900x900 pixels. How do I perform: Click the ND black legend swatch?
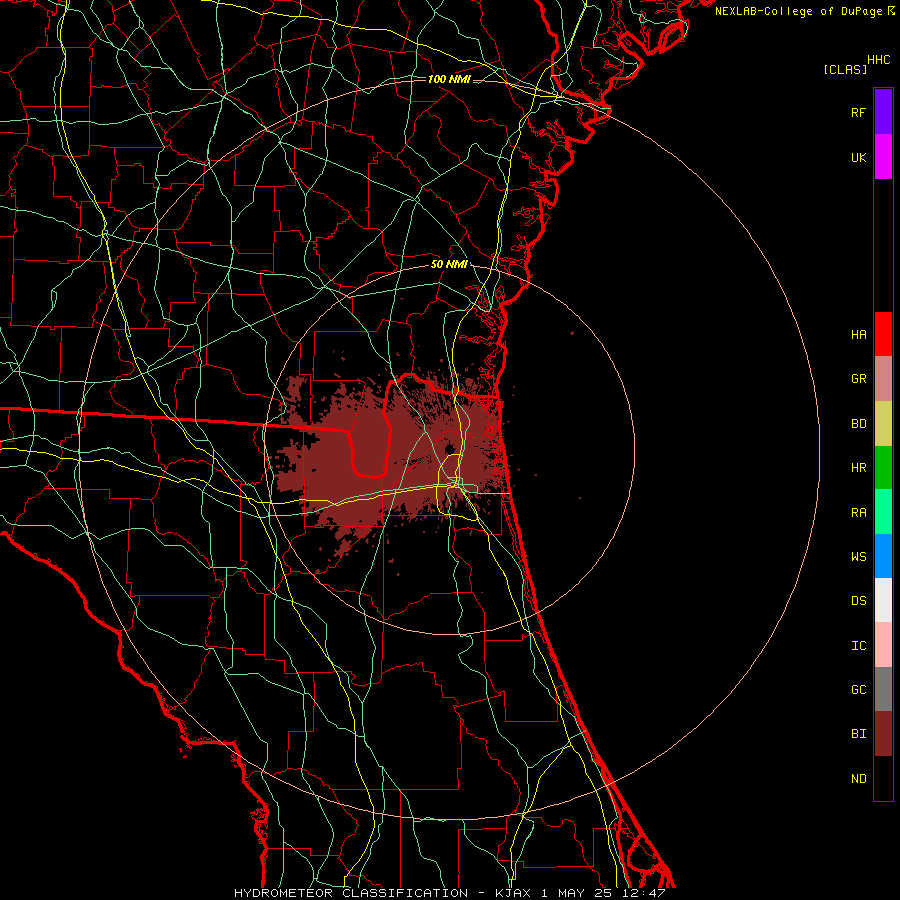[883, 778]
